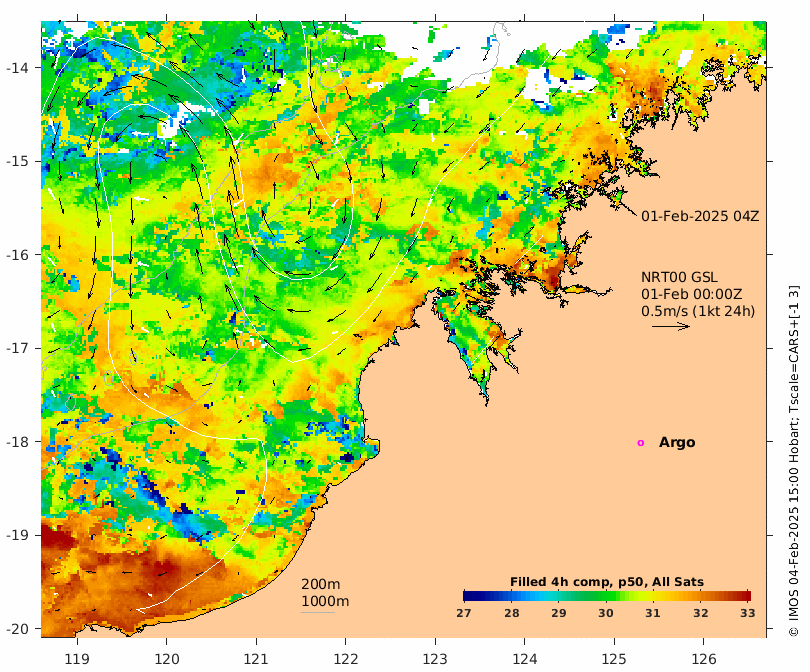Viewport: 810px width, 672px height.
Task: Click the '01-Feb-2025 04Z' date label
Action: point(700,216)
